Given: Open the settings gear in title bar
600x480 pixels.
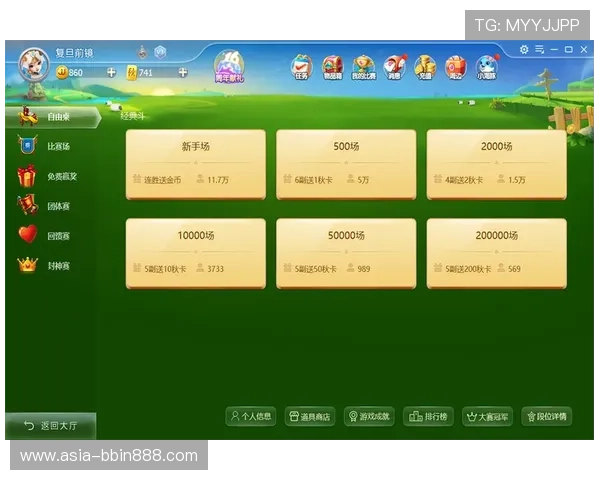Looking at the screenshot, I should [x=523, y=49].
